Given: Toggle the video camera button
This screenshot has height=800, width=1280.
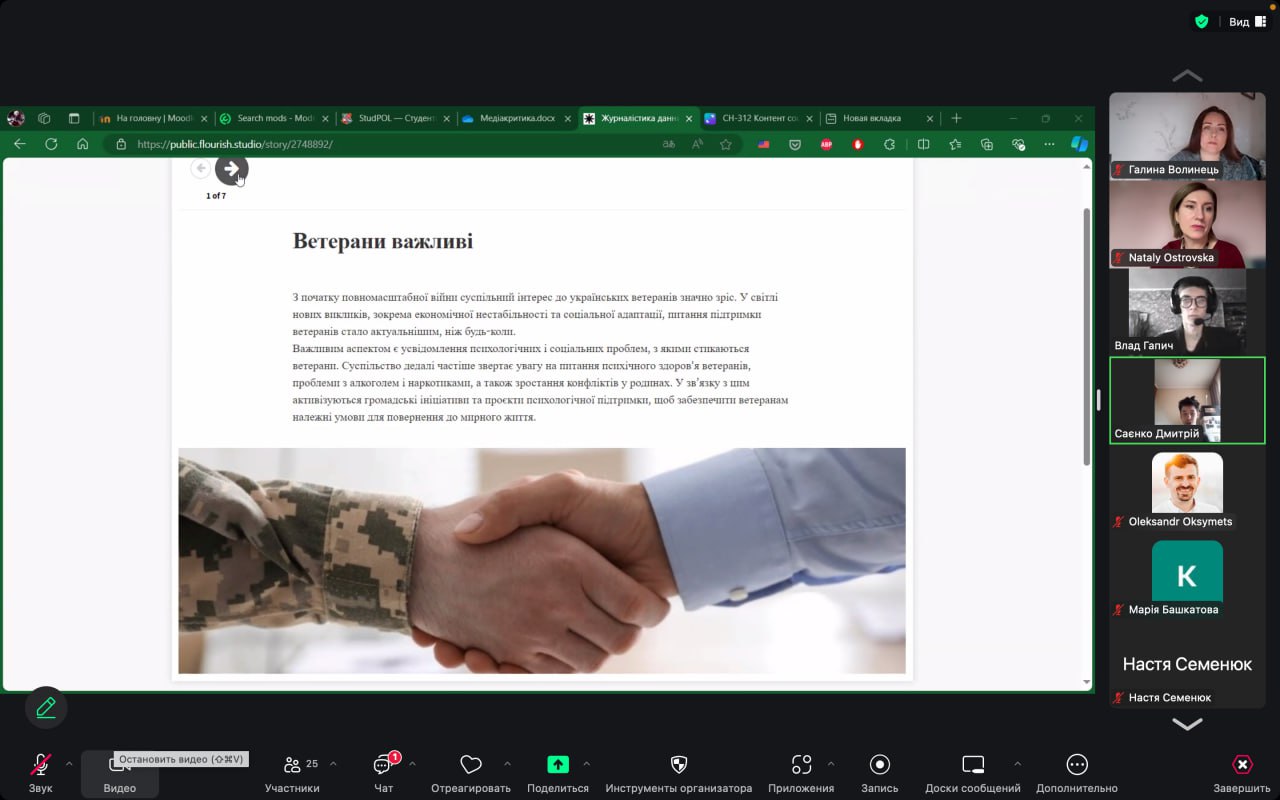Looking at the screenshot, I should (x=119, y=766).
